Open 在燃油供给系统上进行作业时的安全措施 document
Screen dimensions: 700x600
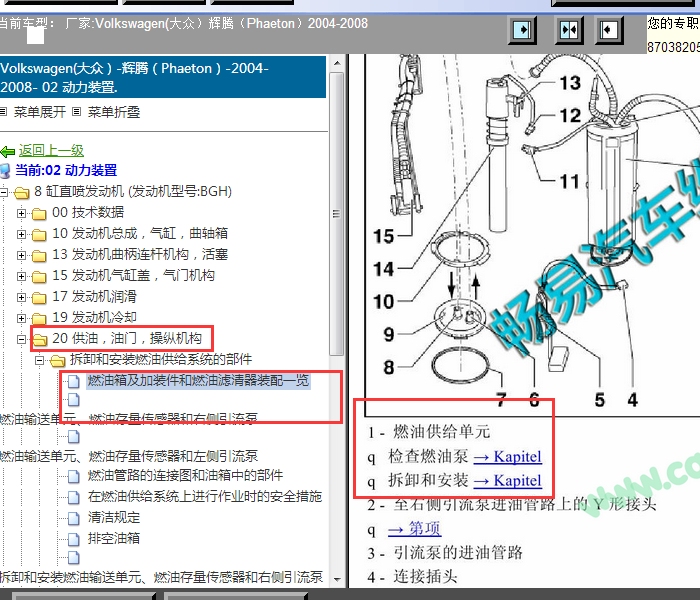coord(205,496)
